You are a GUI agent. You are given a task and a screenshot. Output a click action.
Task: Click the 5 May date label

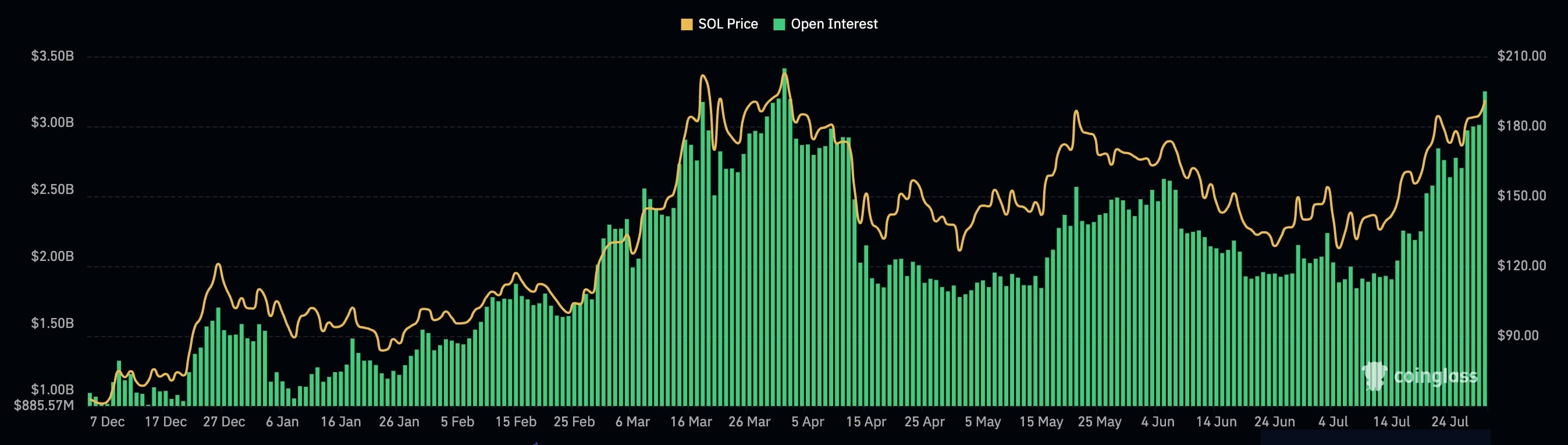(983, 422)
